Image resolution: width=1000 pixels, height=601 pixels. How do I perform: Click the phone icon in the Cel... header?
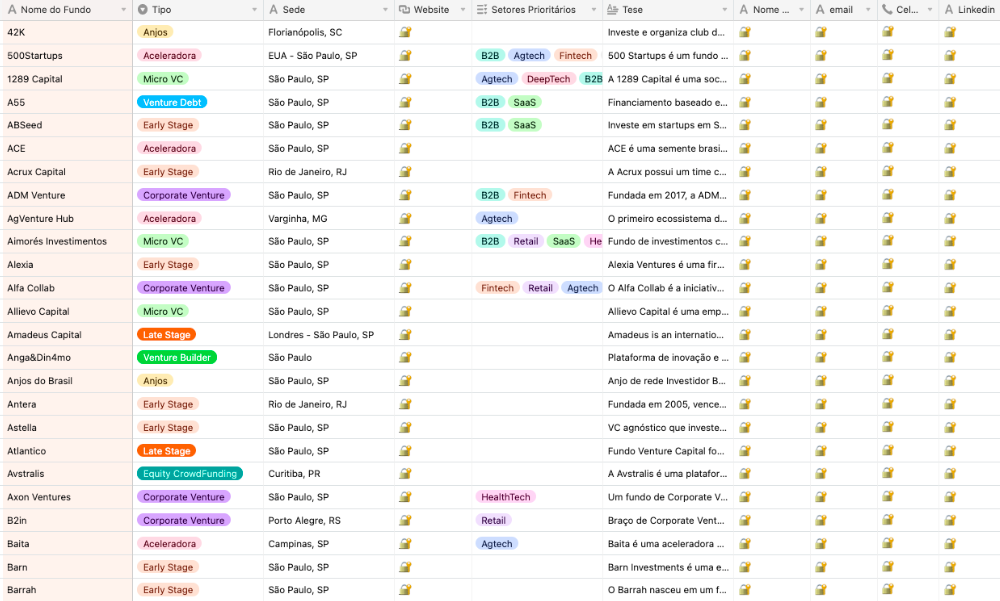887,10
